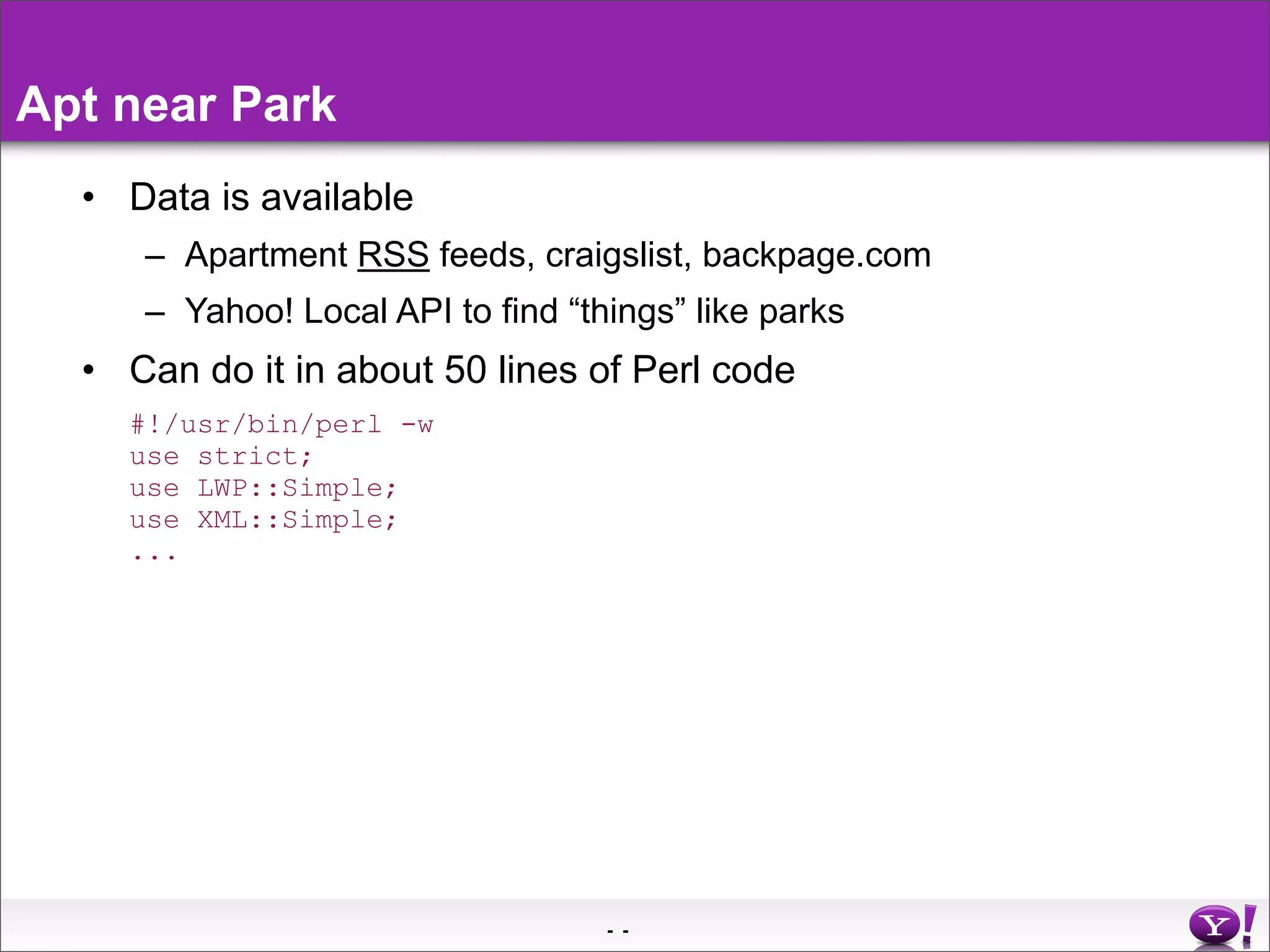
Task: Click the bullet text 'Data is available'
Action: 271,198
